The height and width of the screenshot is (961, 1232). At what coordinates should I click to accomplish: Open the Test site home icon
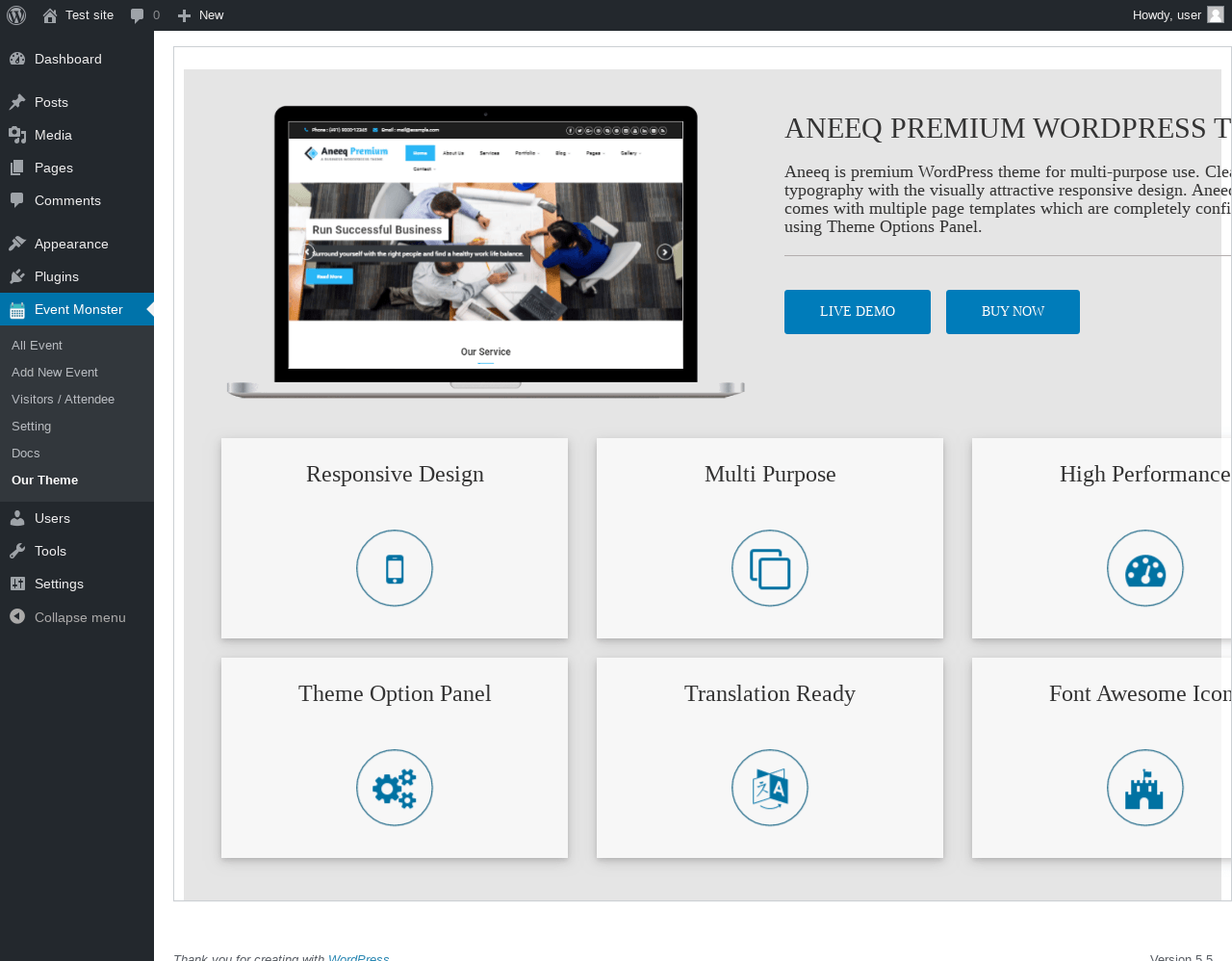pyautogui.click(x=50, y=15)
